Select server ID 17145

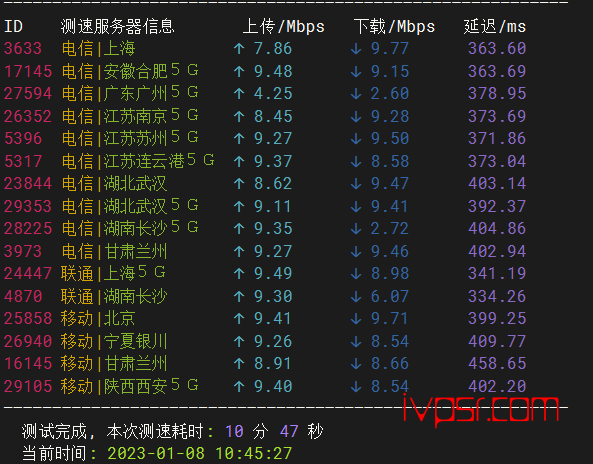pyautogui.click(x=28, y=71)
